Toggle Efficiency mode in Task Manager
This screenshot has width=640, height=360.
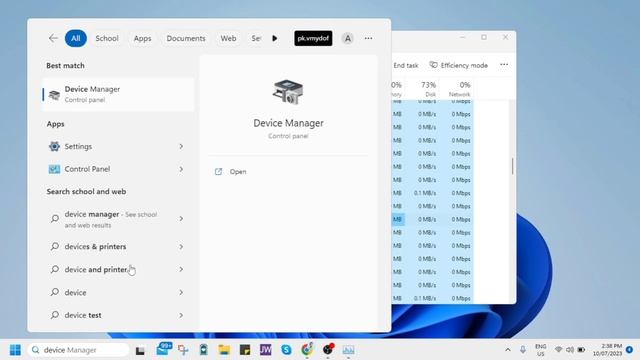pos(459,65)
